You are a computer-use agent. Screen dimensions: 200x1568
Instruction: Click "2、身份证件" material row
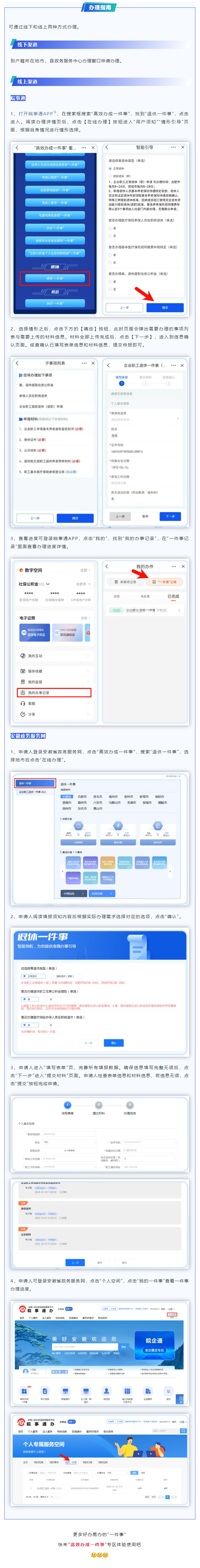click(32, 439)
